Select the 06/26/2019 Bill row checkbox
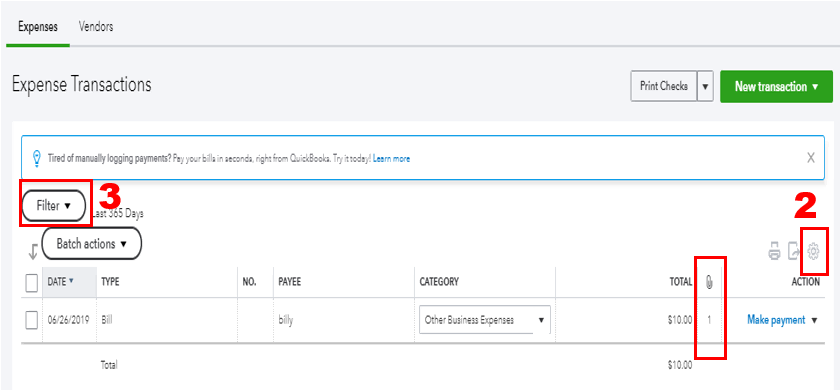This screenshot has height=390, width=840. pyautogui.click(x=32, y=320)
